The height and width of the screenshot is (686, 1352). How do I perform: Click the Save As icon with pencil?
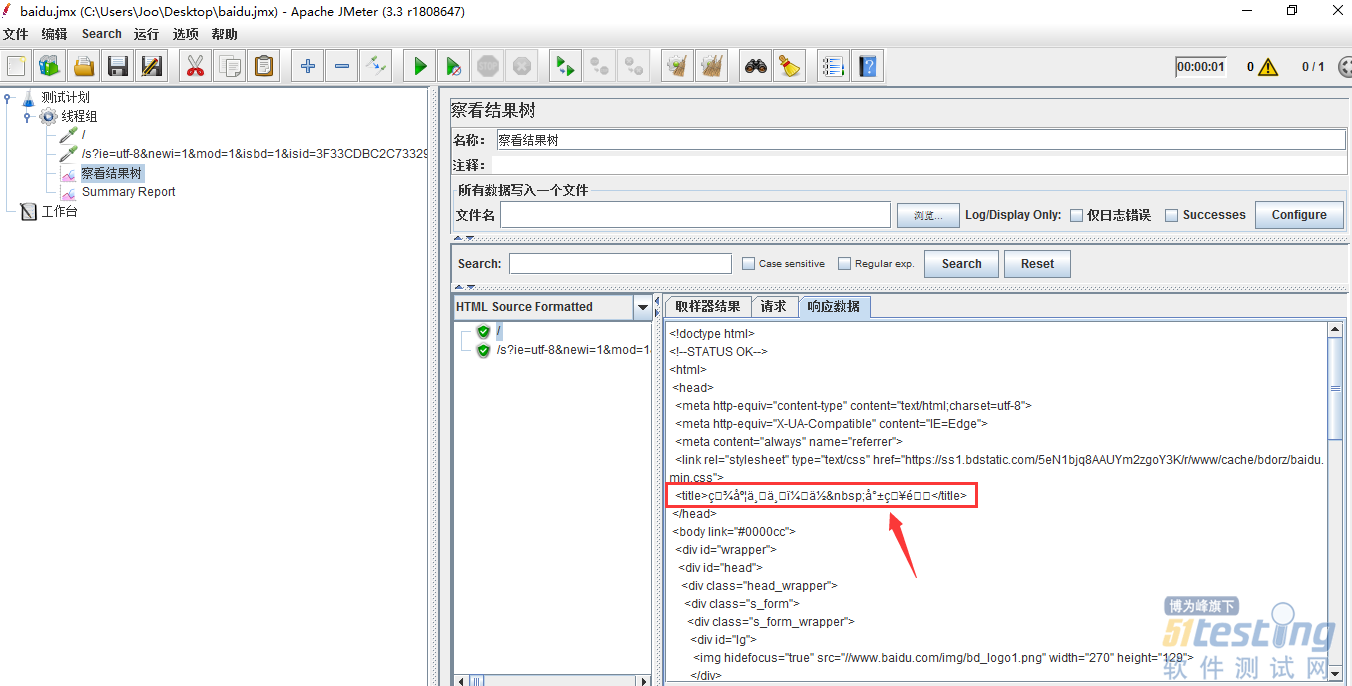tap(152, 67)
